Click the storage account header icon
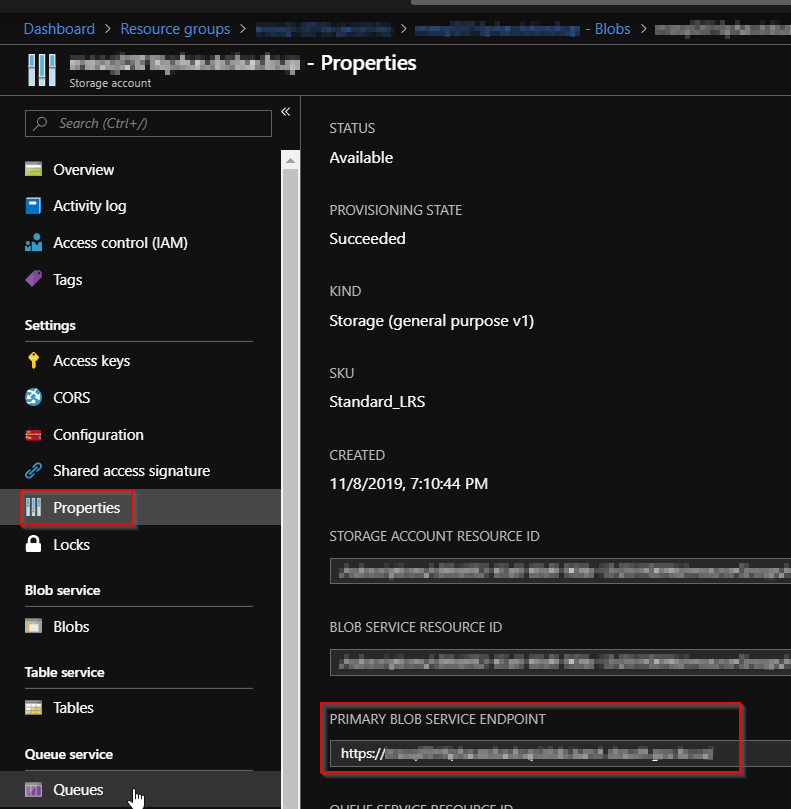The height and width of the screenshot is (809, 791). [x=42, y=70]
